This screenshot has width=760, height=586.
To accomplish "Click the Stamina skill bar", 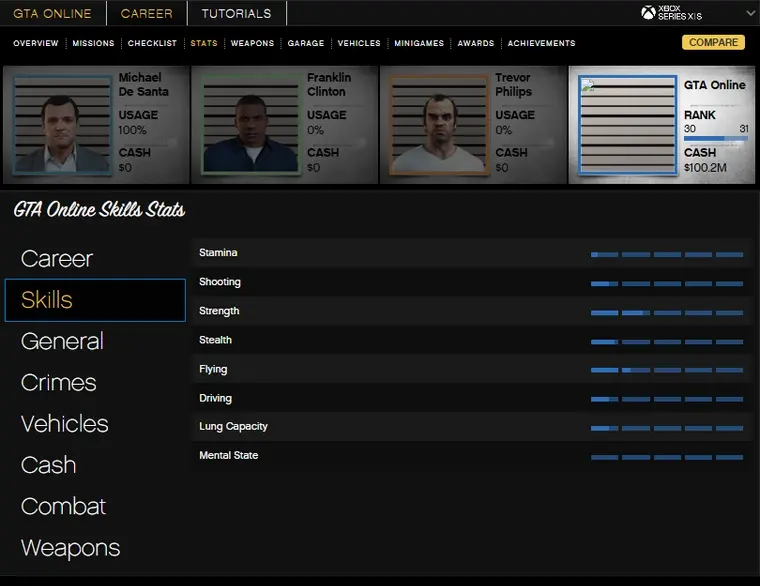I will (667, 254).
